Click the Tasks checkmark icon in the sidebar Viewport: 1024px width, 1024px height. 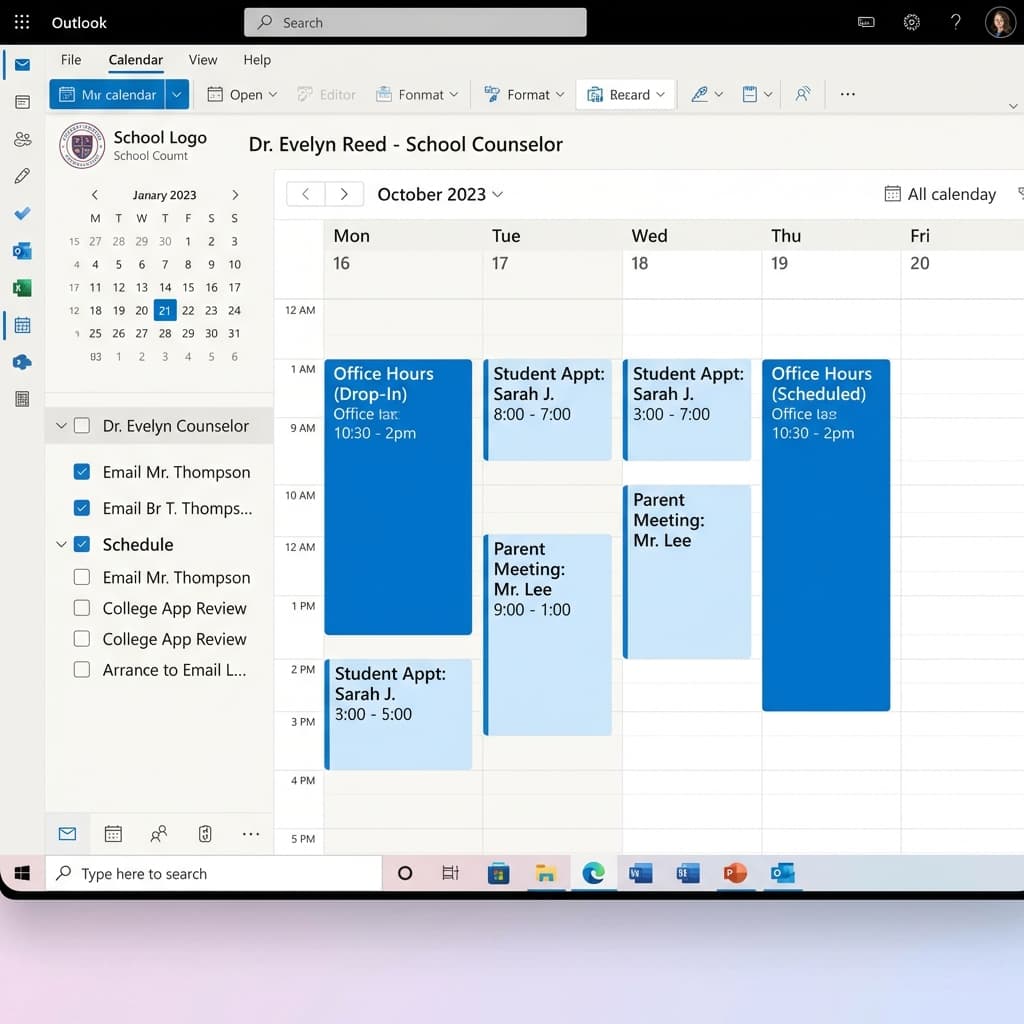coord(22,213)
